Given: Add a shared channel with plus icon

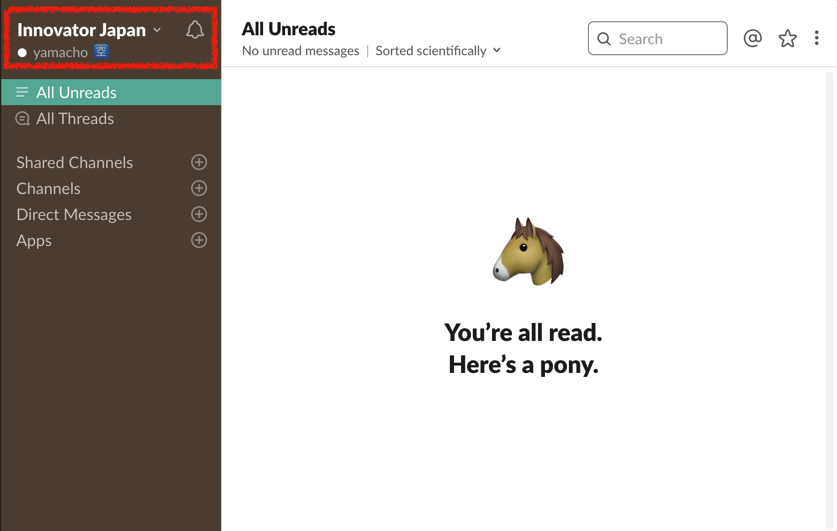Looking at the screenshot, I should coord(199,162).
